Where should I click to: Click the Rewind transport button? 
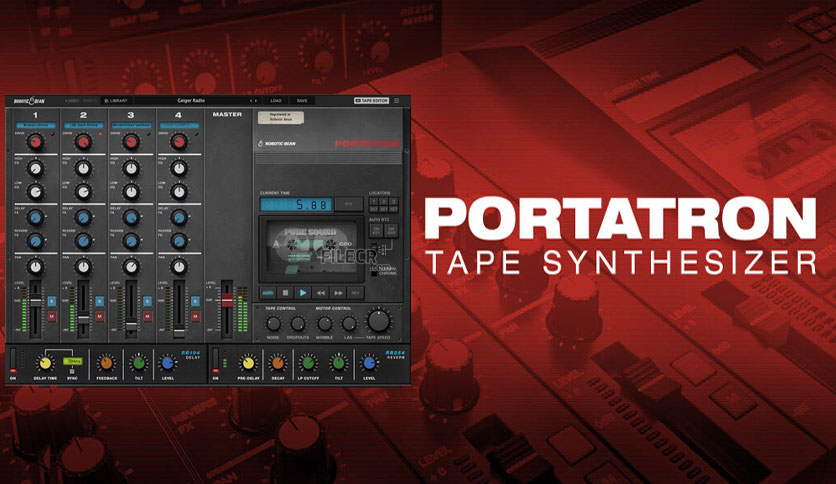pyautogui.click(x=320, y=293)
